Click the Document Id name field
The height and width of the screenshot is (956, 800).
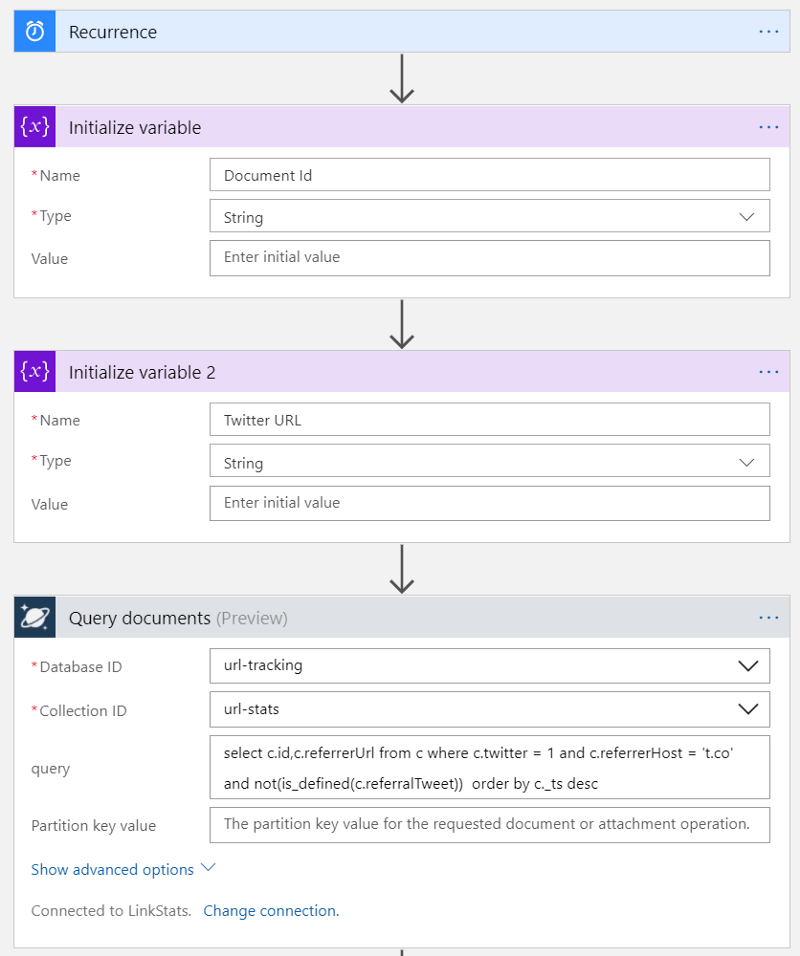coord(489,175)
